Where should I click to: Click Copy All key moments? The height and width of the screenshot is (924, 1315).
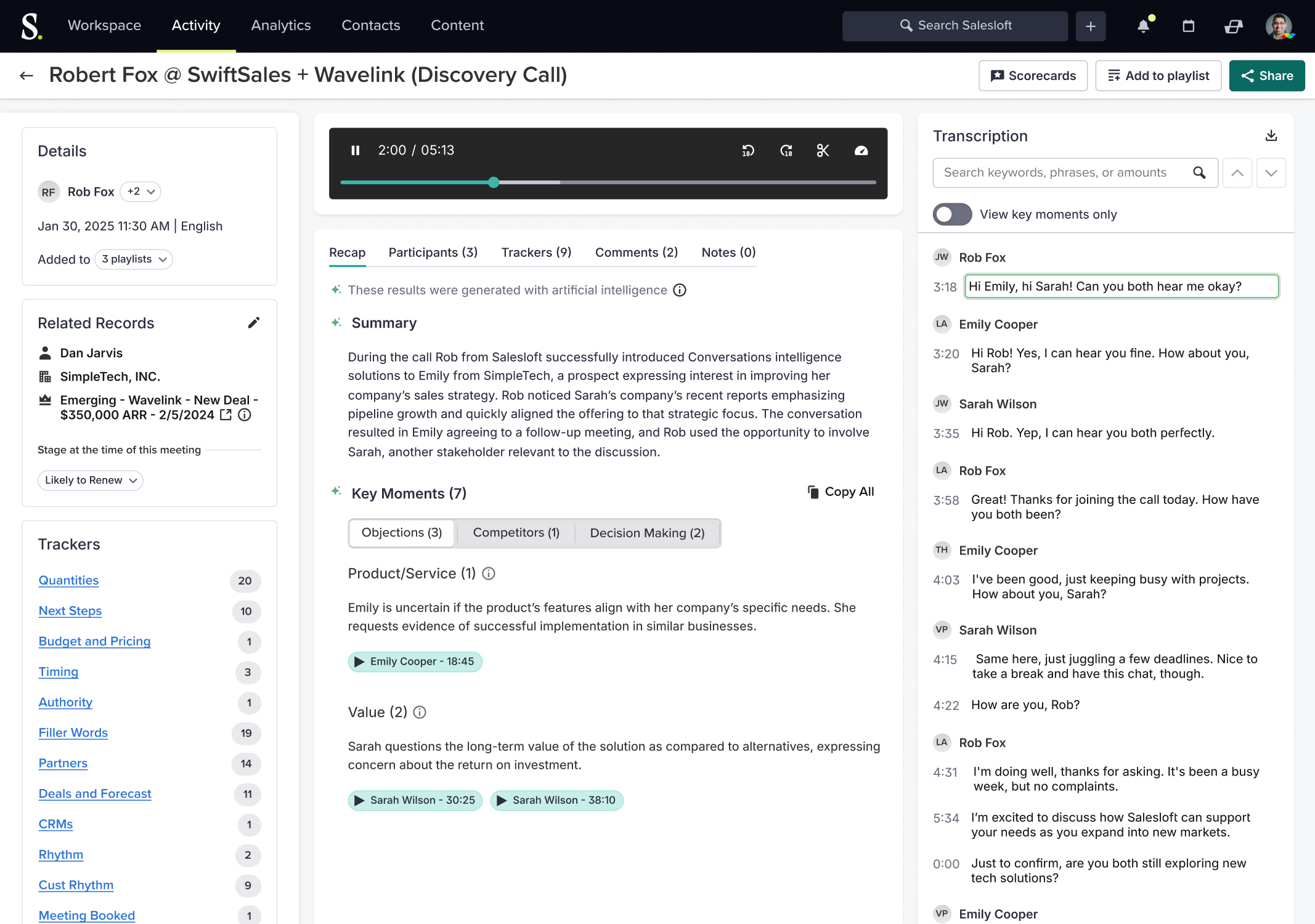[841, 492]
